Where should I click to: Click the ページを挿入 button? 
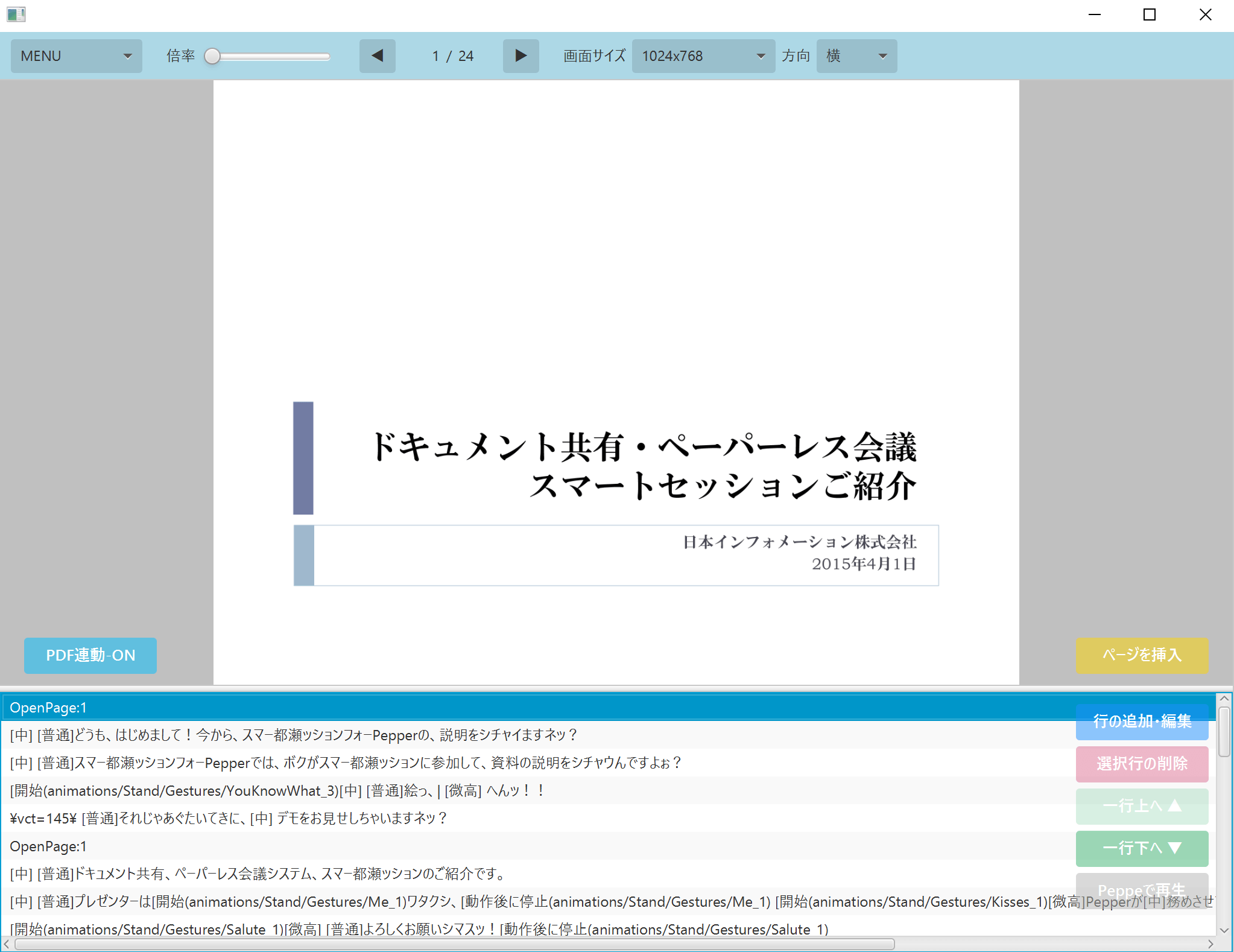(x=1141, y=655)
